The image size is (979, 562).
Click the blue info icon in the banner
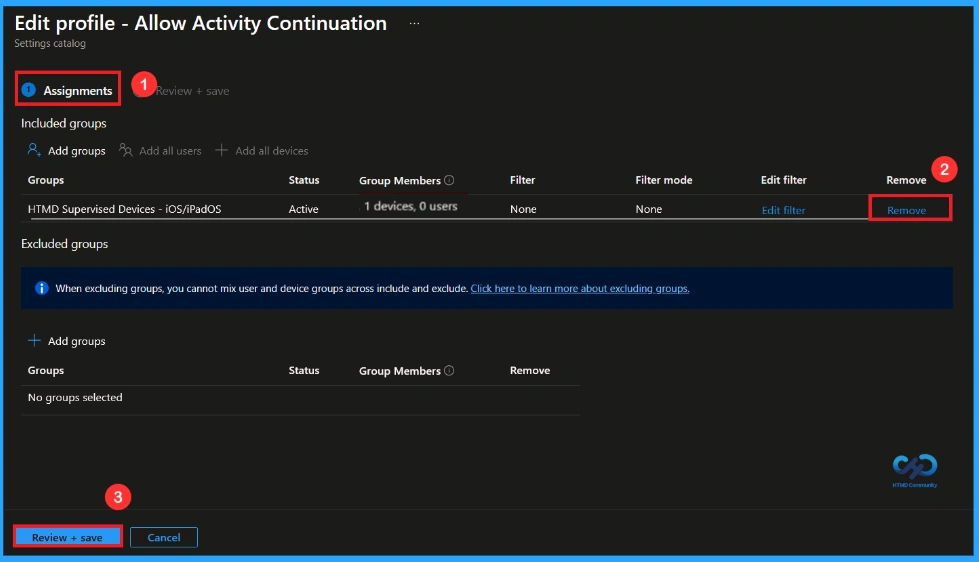[x=42, y=288]
